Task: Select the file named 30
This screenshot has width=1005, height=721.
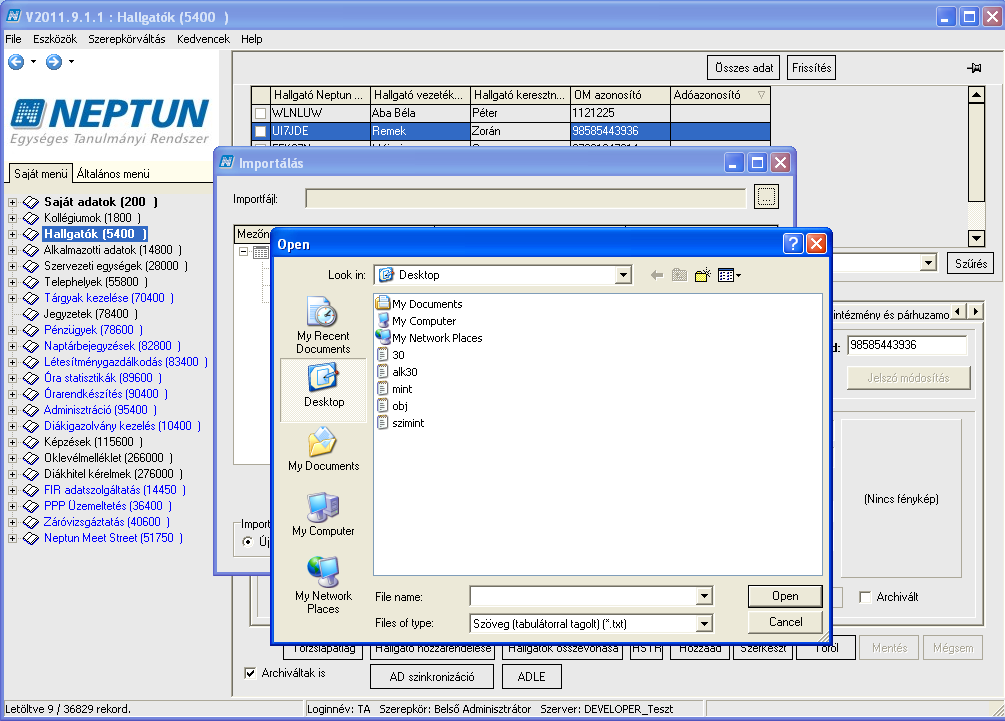Action: point(391,355)
